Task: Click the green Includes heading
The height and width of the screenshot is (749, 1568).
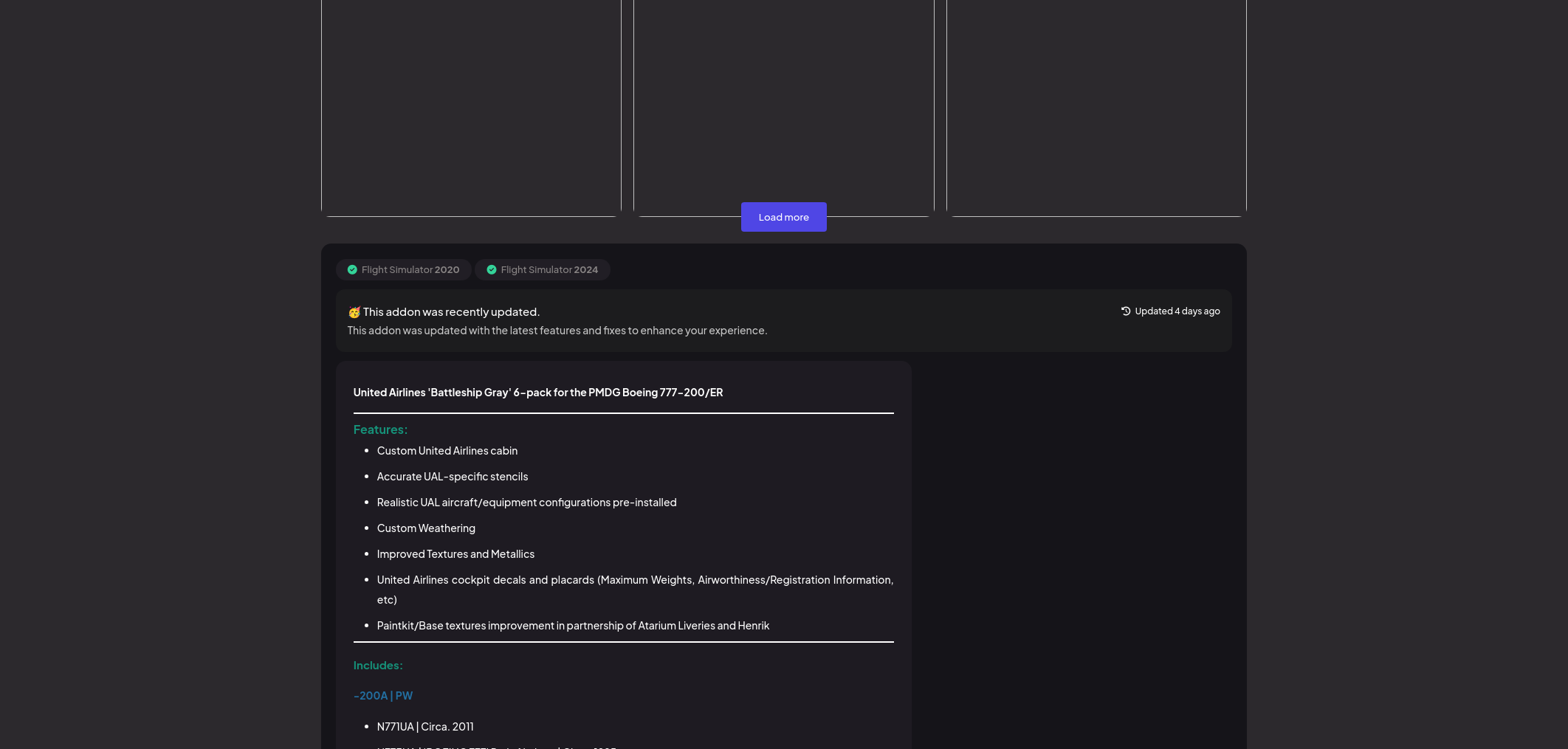Action: click(378, 666)
